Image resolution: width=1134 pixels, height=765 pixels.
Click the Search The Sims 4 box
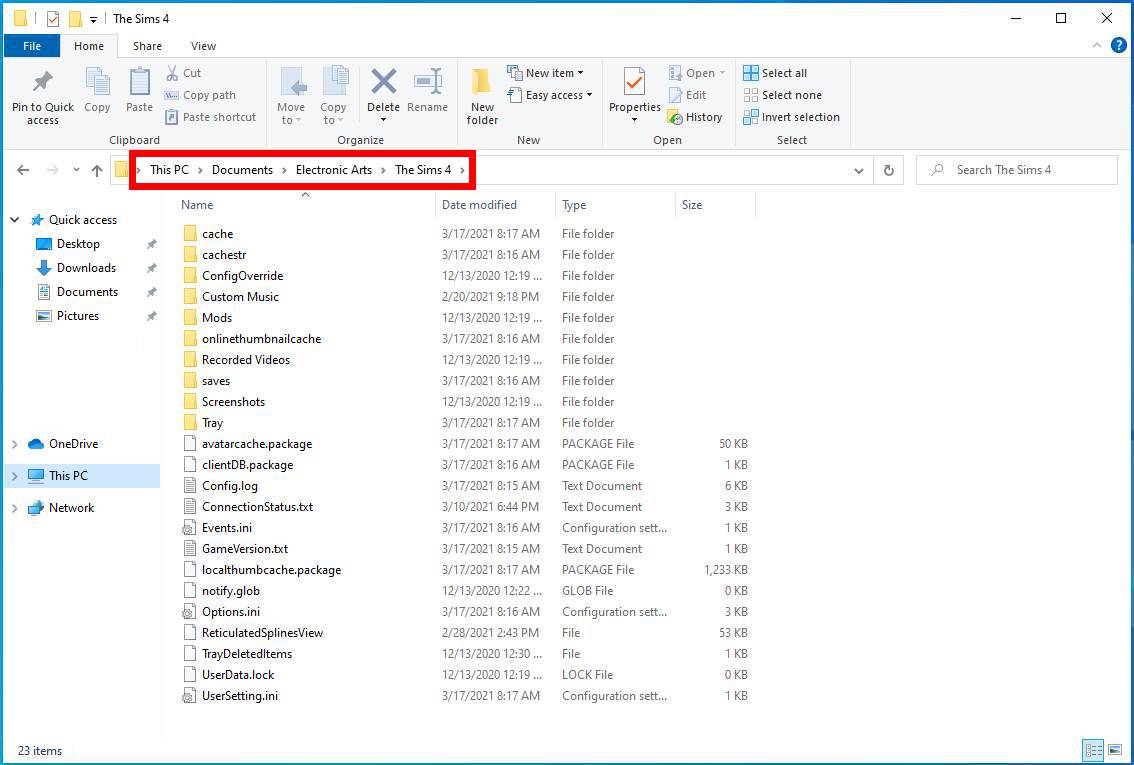coord(1016,170)
